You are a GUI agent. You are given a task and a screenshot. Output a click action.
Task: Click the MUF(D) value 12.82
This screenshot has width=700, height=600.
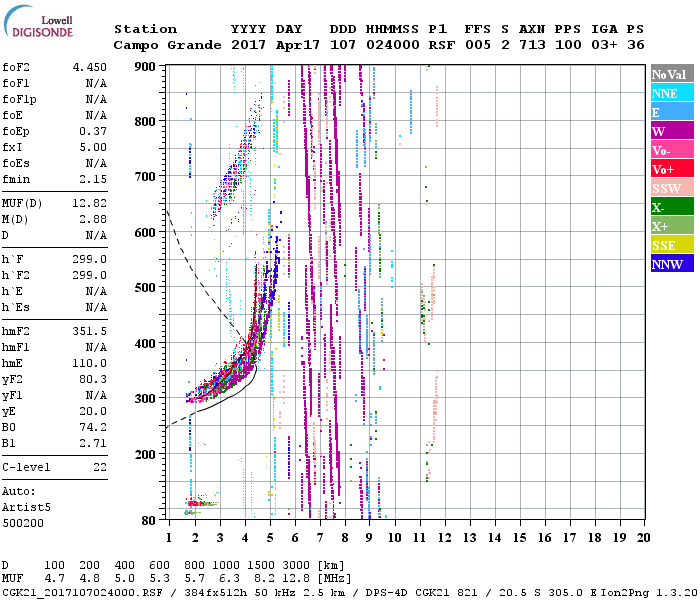(89, 204)
